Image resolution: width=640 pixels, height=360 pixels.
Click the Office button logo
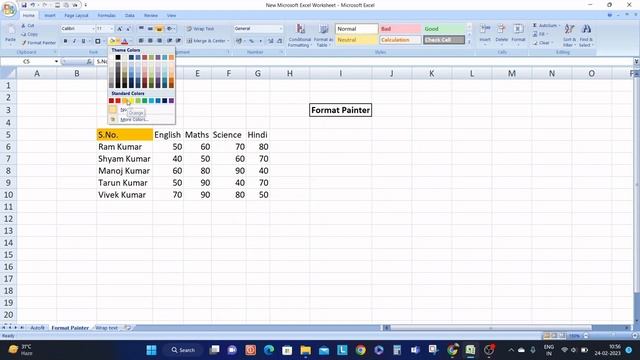tap(9, 9)
